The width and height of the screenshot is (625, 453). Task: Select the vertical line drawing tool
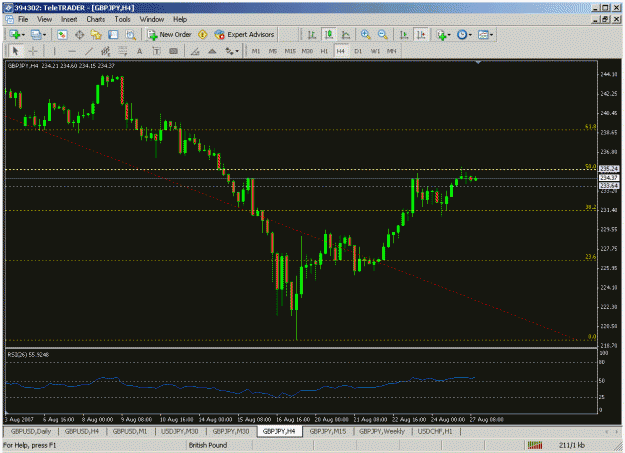[x=54, y=51]
